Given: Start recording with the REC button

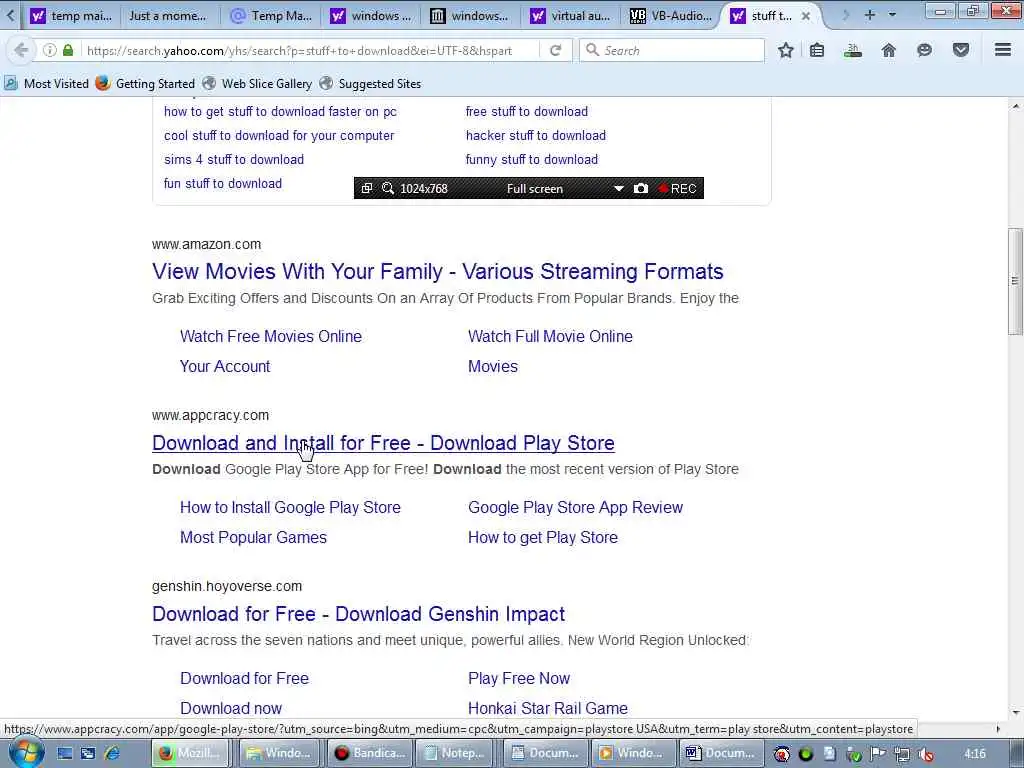Looking at the screenshot, I should click(677, 188).
